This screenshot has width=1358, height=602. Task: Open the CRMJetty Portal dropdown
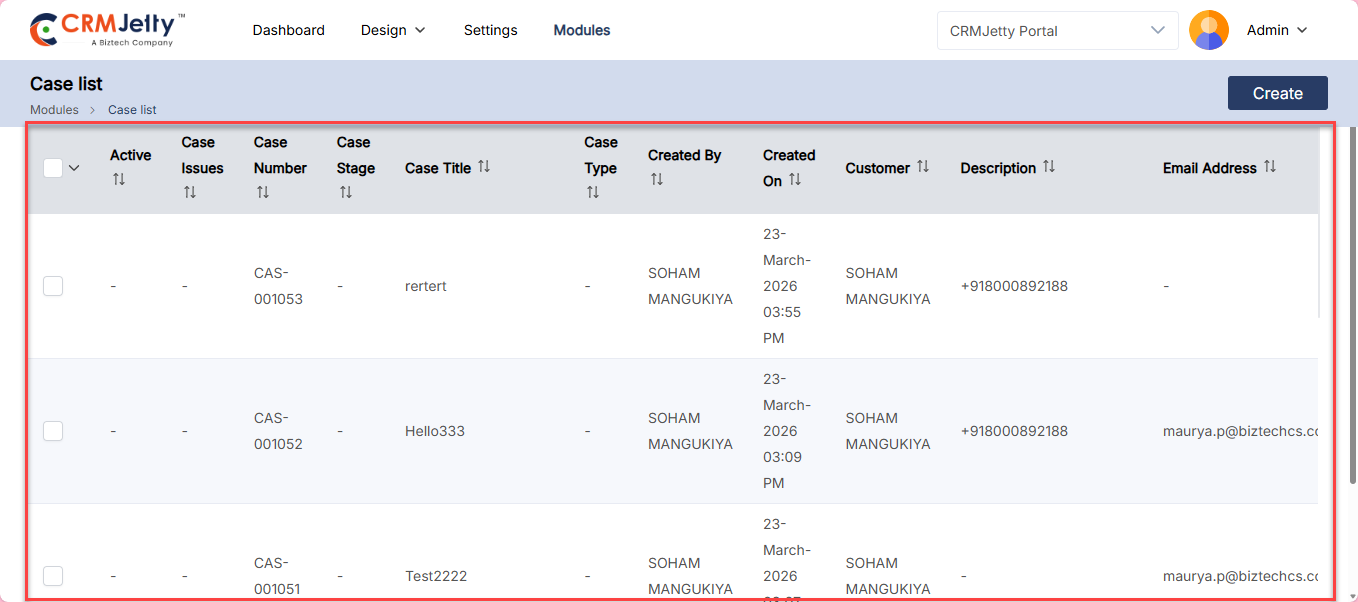[1057, 30]
